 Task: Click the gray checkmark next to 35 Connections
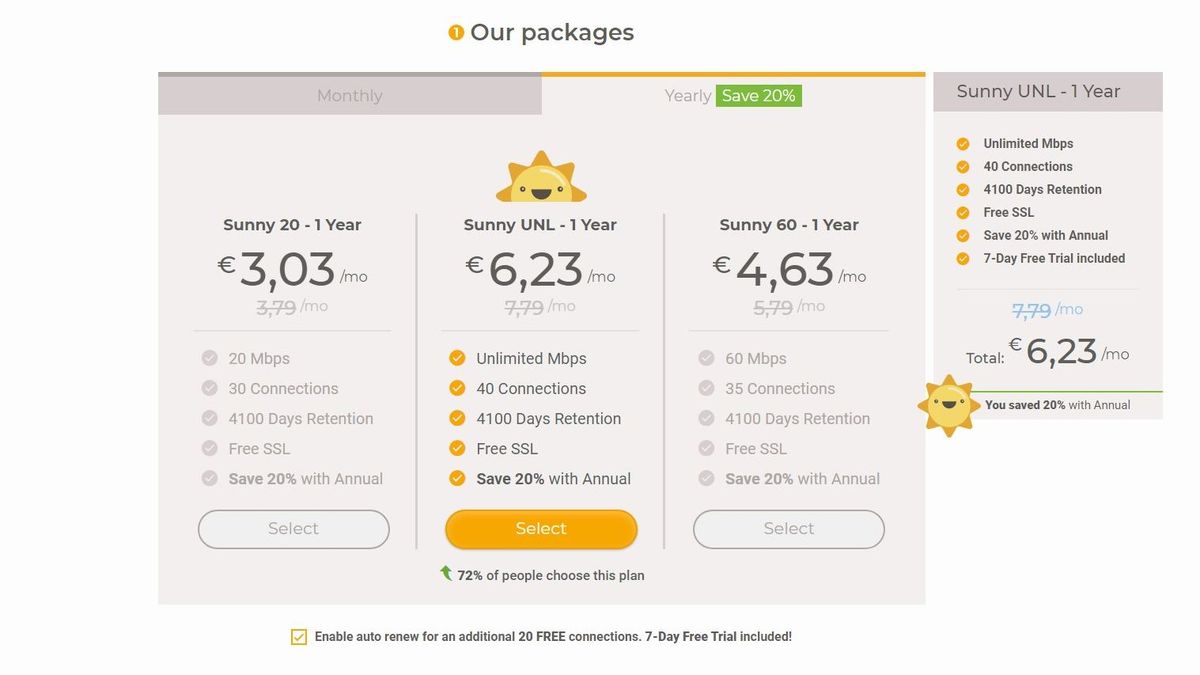pos(705,388)
